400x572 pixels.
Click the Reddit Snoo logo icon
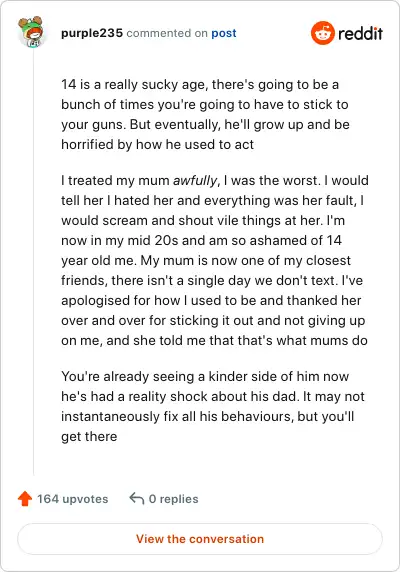coord(323,33)
